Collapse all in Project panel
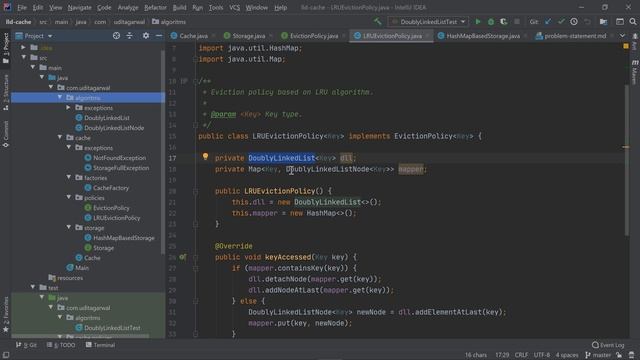The image size is (640, 360). tap(129, 36)
